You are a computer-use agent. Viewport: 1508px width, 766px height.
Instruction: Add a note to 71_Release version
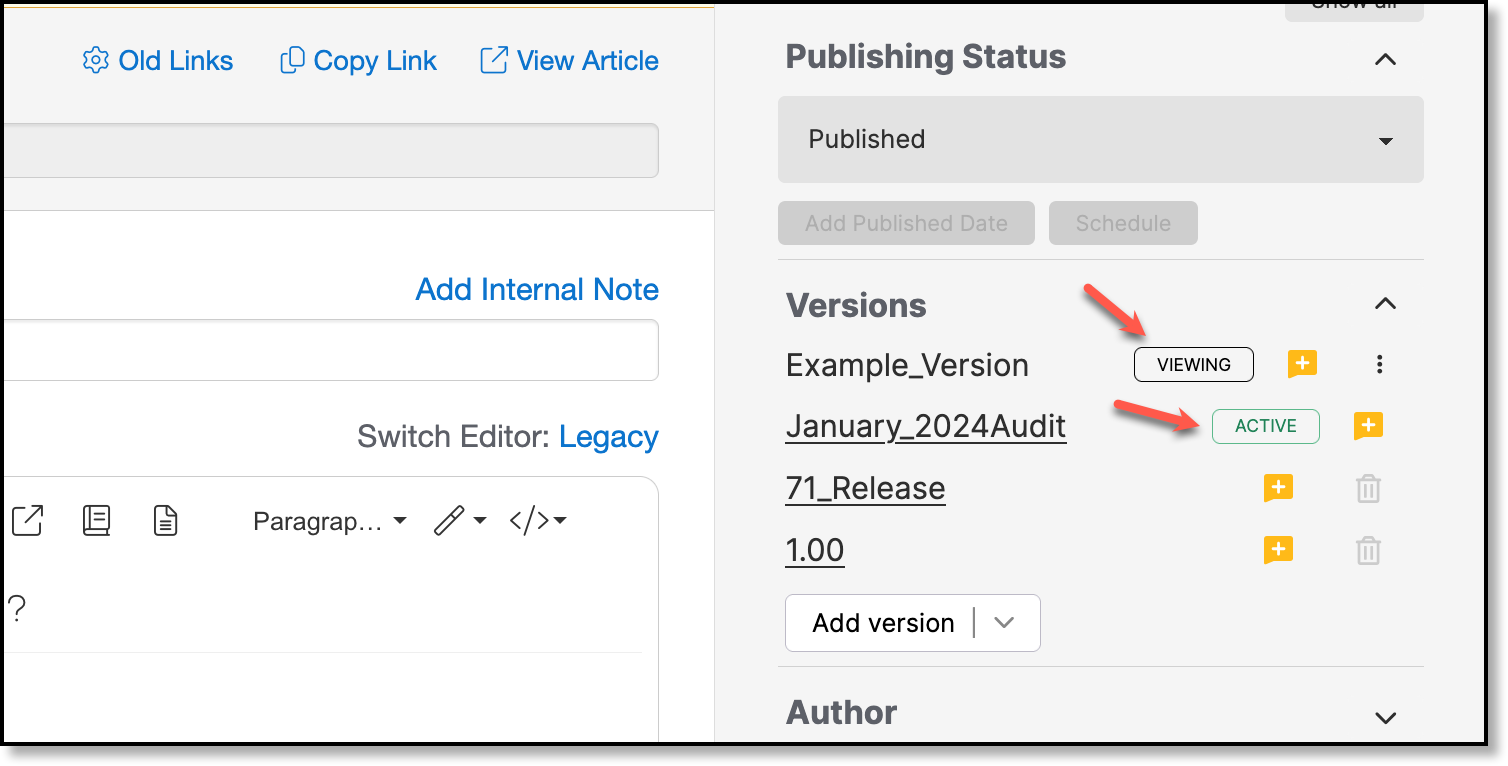click(x=1278, y=488)
